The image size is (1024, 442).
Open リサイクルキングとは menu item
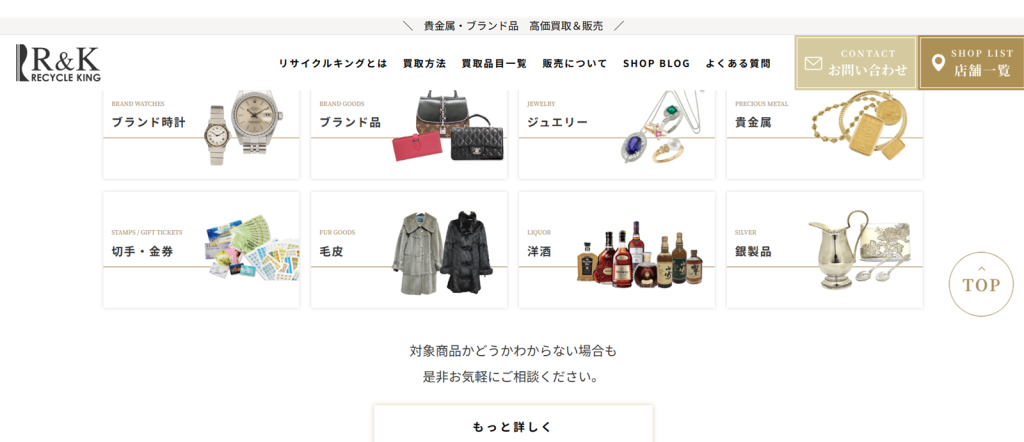pyautogui.click(x=333, y=63)
